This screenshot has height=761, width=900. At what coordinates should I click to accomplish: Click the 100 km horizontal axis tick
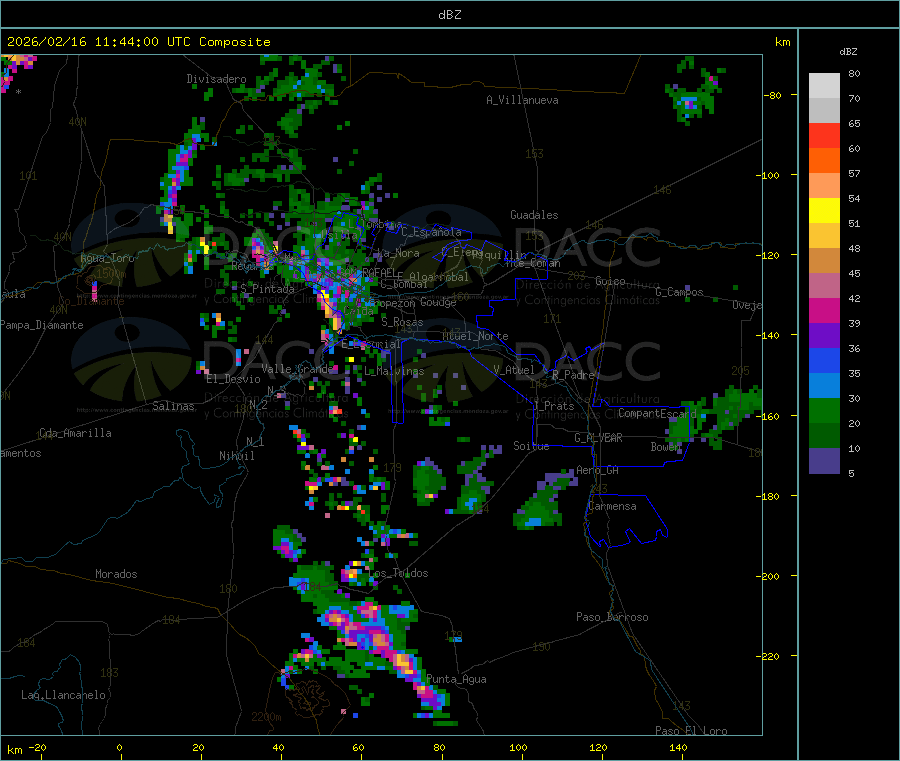point(518,747)
